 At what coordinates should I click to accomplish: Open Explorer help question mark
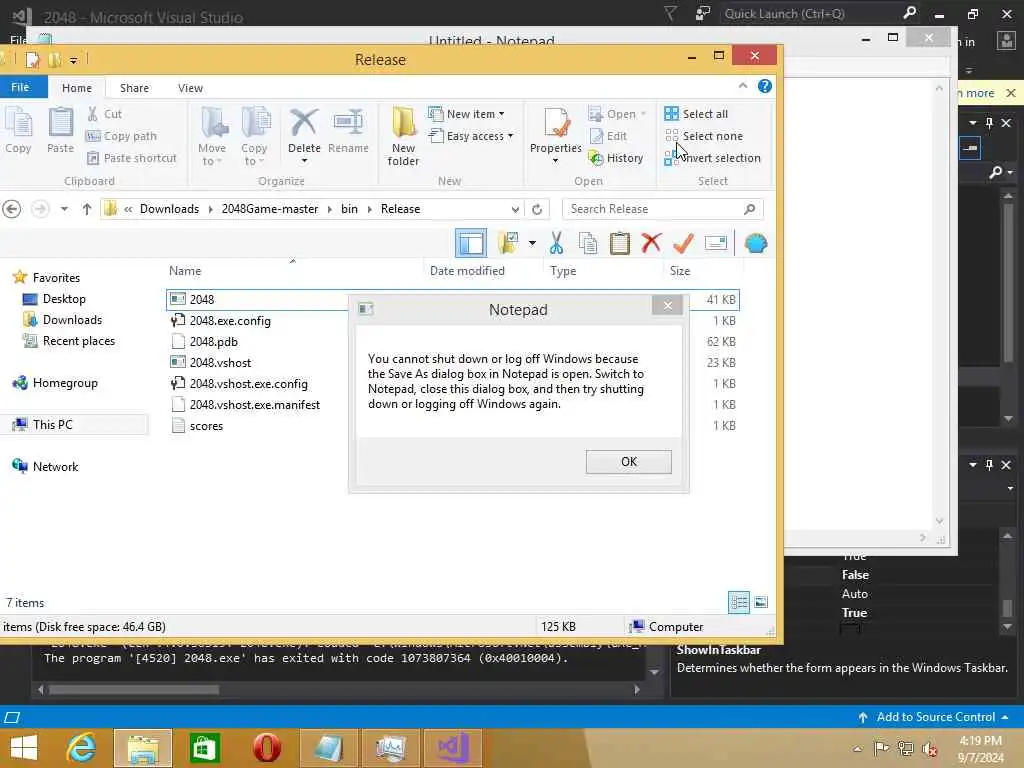[x=765, y=86]
